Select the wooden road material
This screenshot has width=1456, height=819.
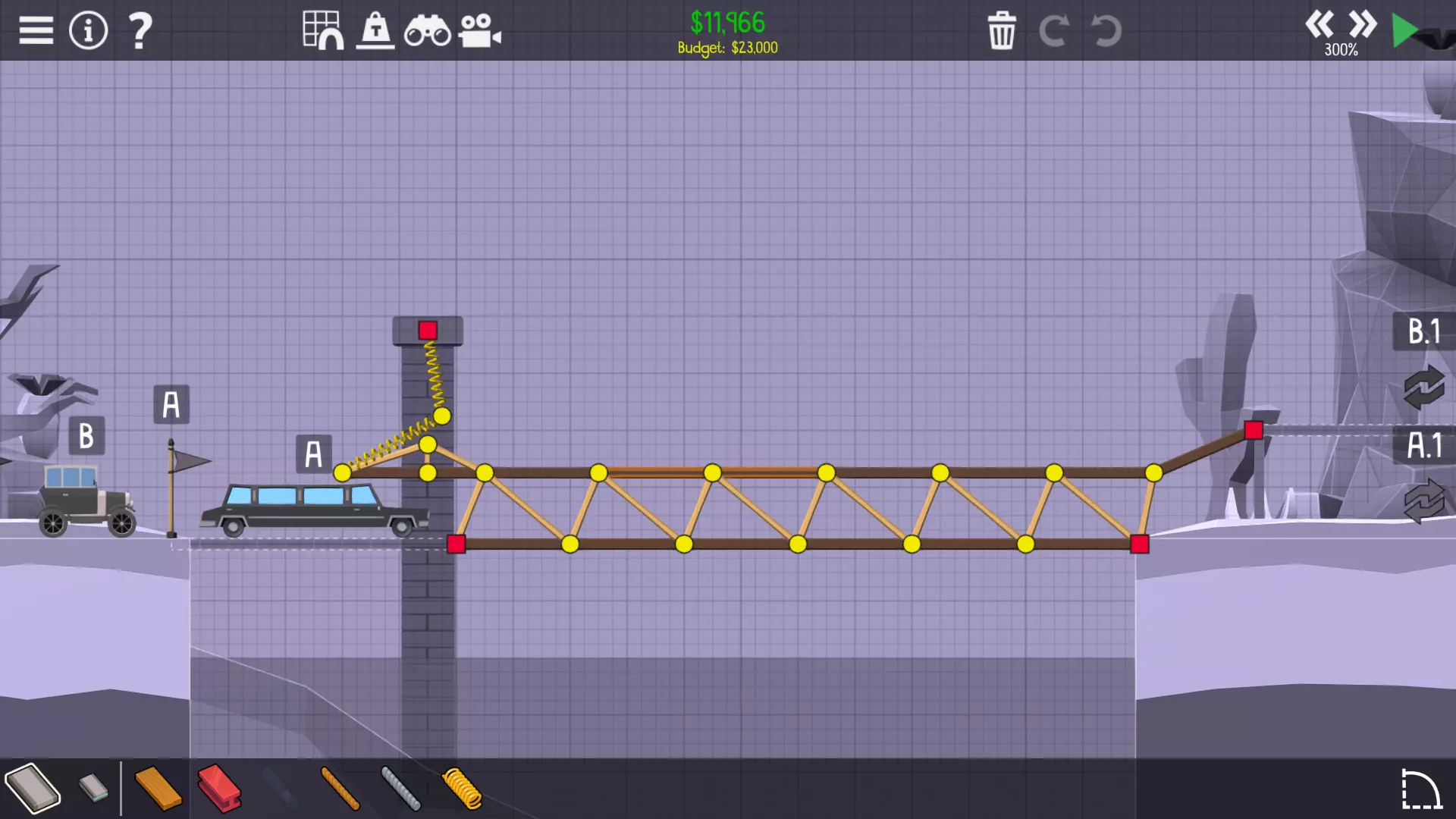[158, 789]
